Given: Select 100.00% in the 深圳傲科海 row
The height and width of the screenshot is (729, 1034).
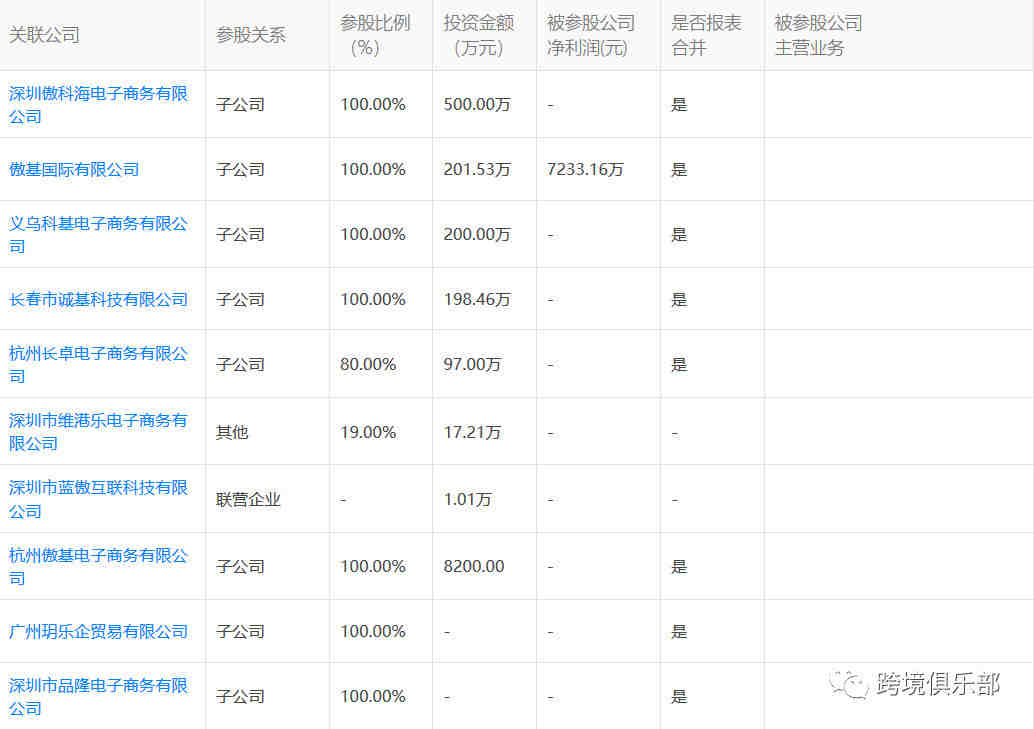Looking at the screenshot, I should tap(373, 104).
